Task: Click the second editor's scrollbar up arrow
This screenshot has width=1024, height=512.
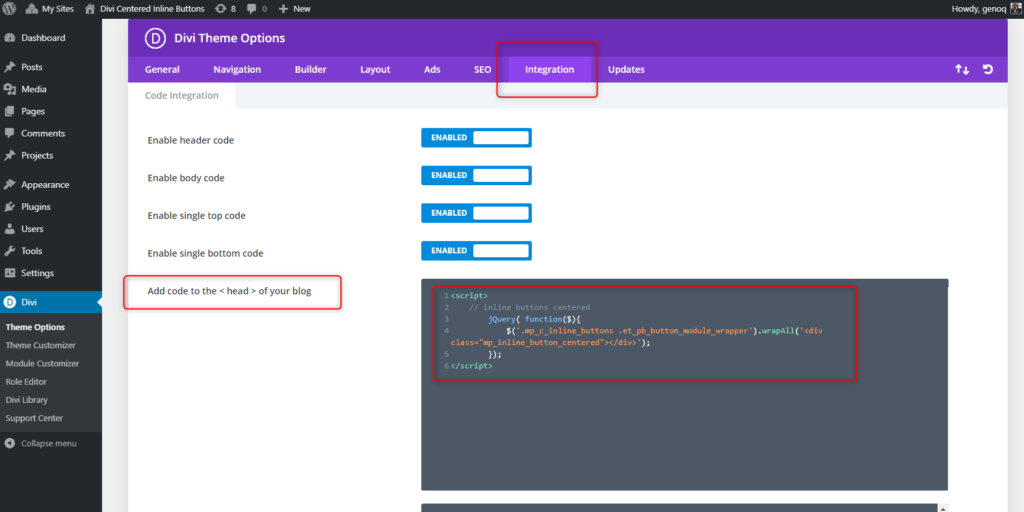Action: pos(944,507)
